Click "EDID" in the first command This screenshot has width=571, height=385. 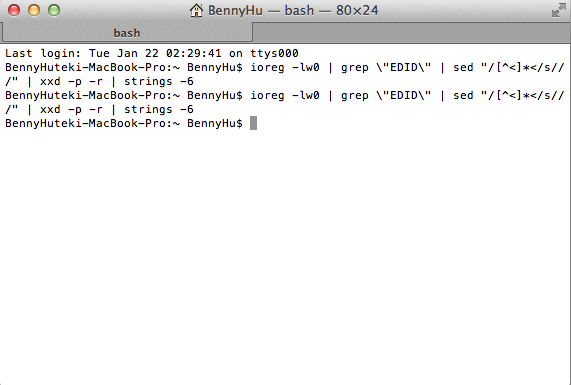[x=403, y=67]
